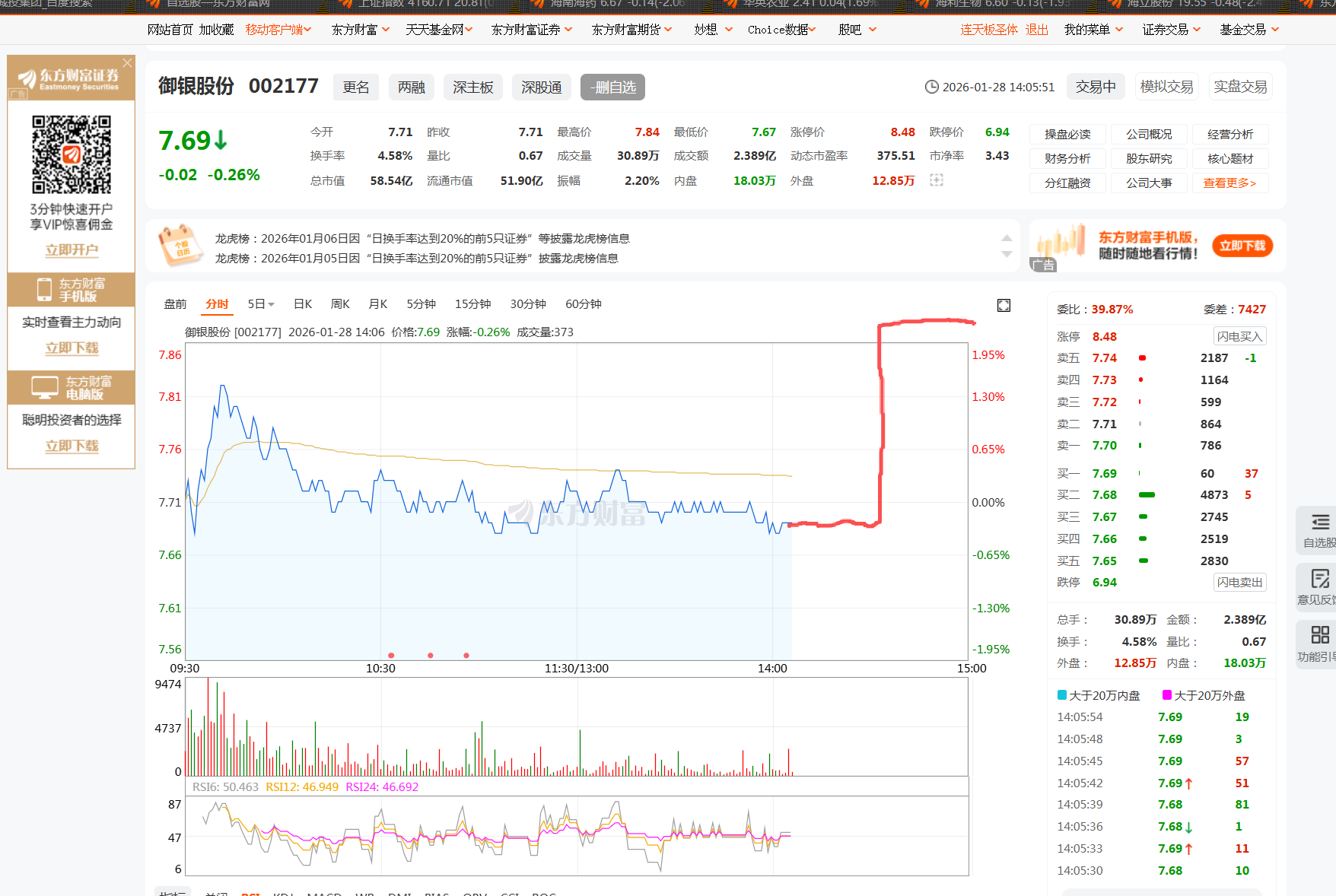Screen dimensions: 1336x896
Task: Close the Eastmoney Securities side ad
Action: 127,62
